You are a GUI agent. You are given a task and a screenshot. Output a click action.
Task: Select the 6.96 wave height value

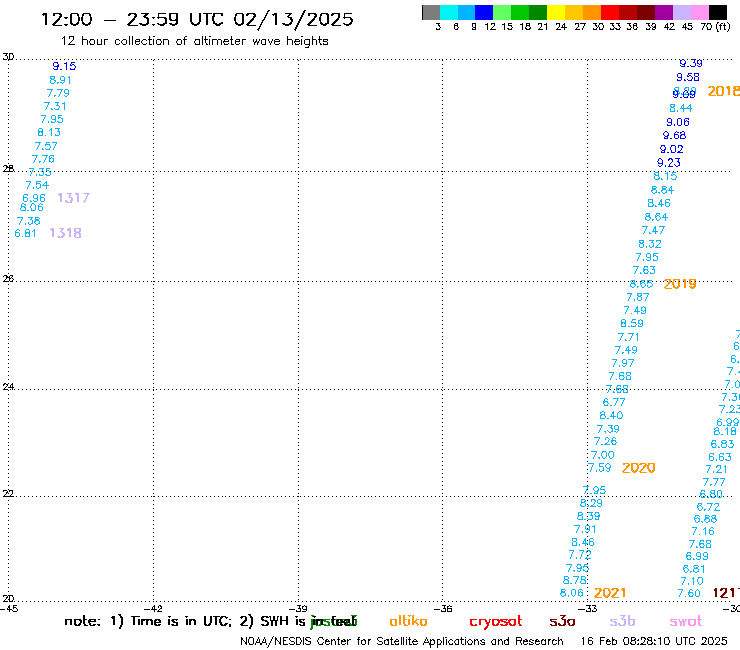pyautogui.click(x=34, y=198)
